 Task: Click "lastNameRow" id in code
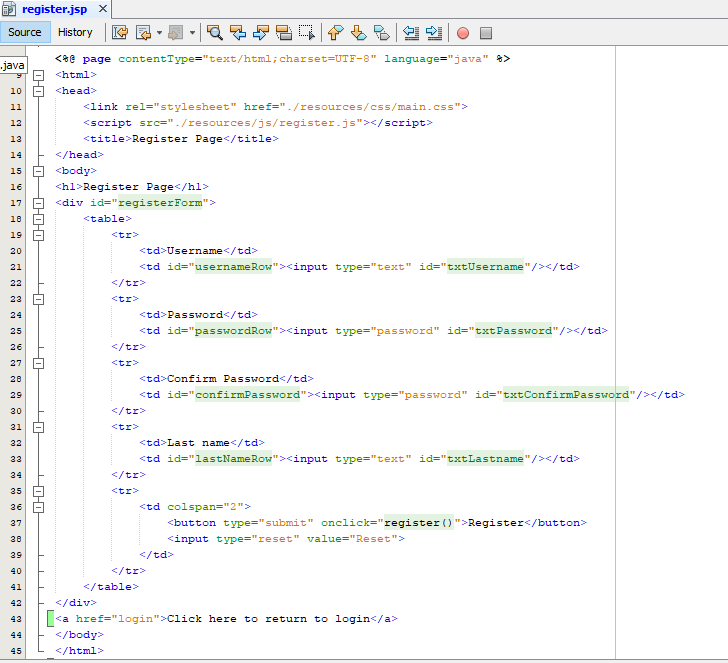tap(233, 459)
